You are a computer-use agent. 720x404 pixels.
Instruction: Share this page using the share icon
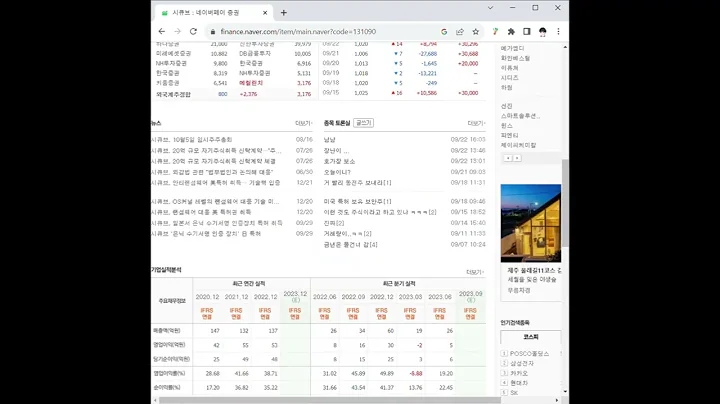click(x=460, y=32)
